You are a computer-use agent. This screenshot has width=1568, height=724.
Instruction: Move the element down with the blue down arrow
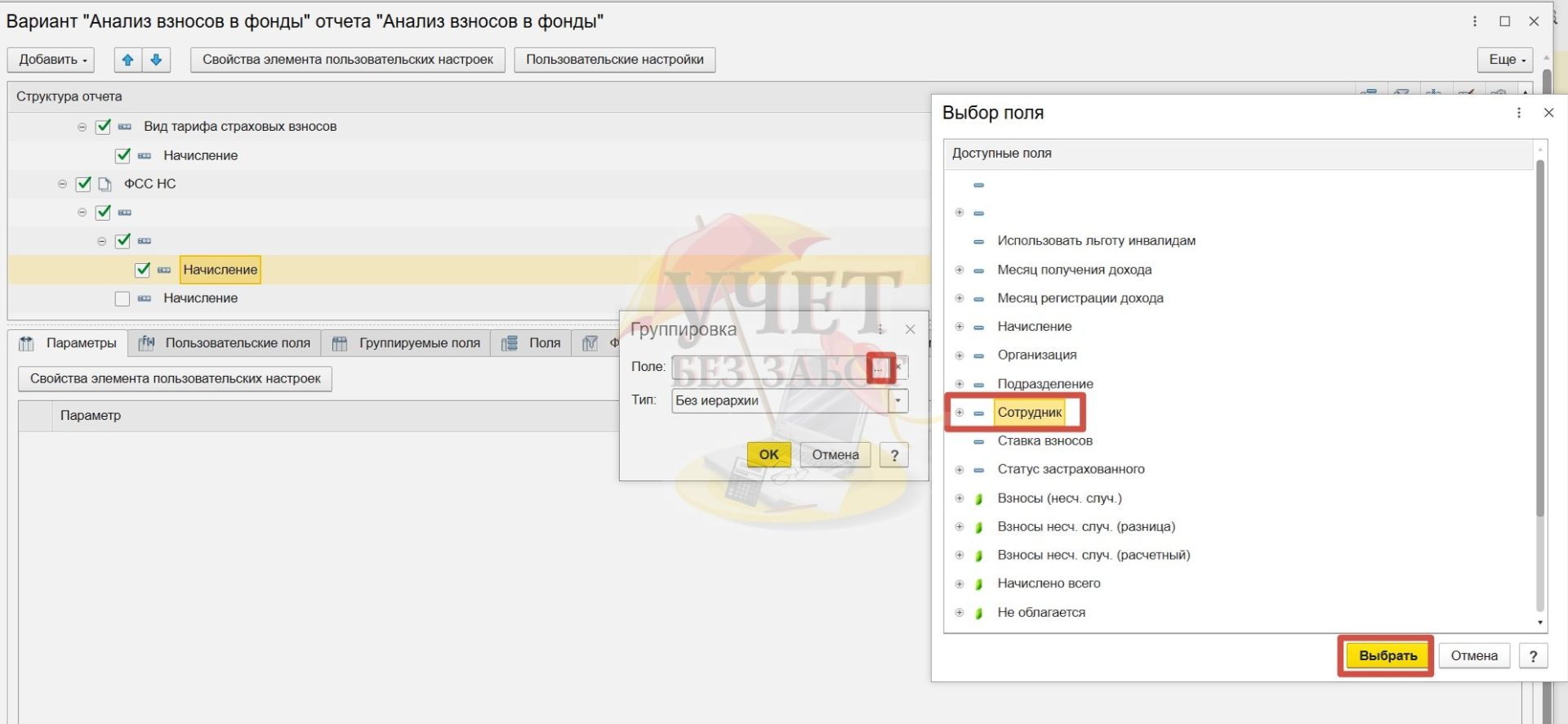pos(156,60)
